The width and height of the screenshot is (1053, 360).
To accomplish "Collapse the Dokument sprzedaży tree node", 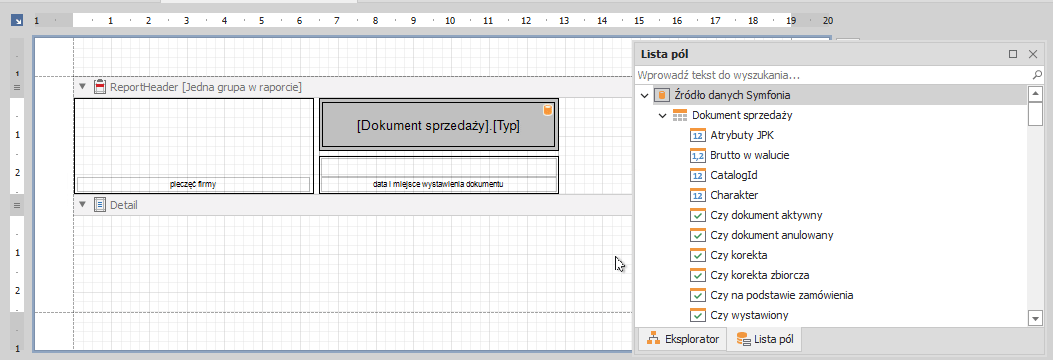I will [x=663, y=116].
